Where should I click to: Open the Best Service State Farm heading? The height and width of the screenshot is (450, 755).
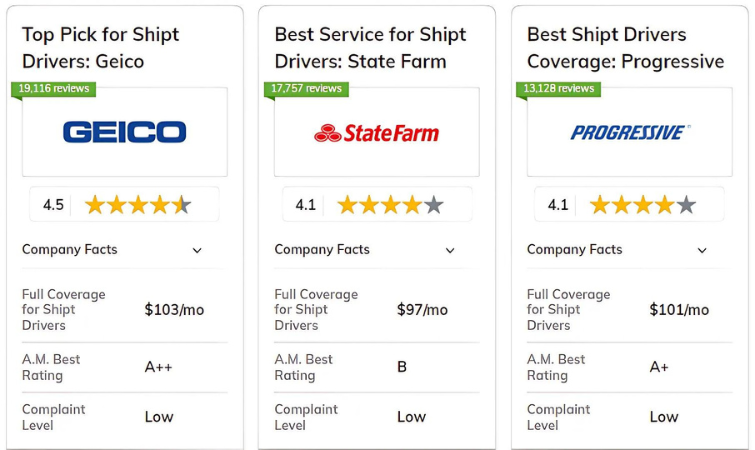[370, 48]
